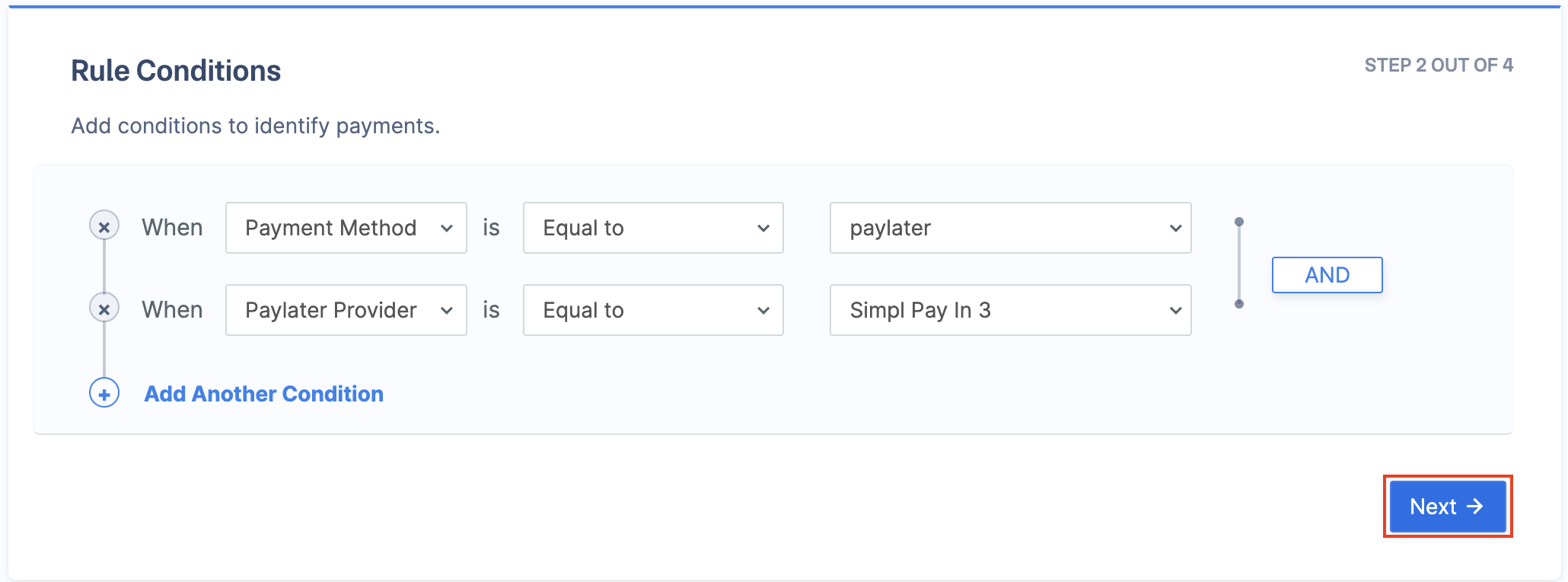Click the chevron in the paylater dropdown
Screen dimensions: 1568x582
pyautogui.click(x=1175, y=228)
